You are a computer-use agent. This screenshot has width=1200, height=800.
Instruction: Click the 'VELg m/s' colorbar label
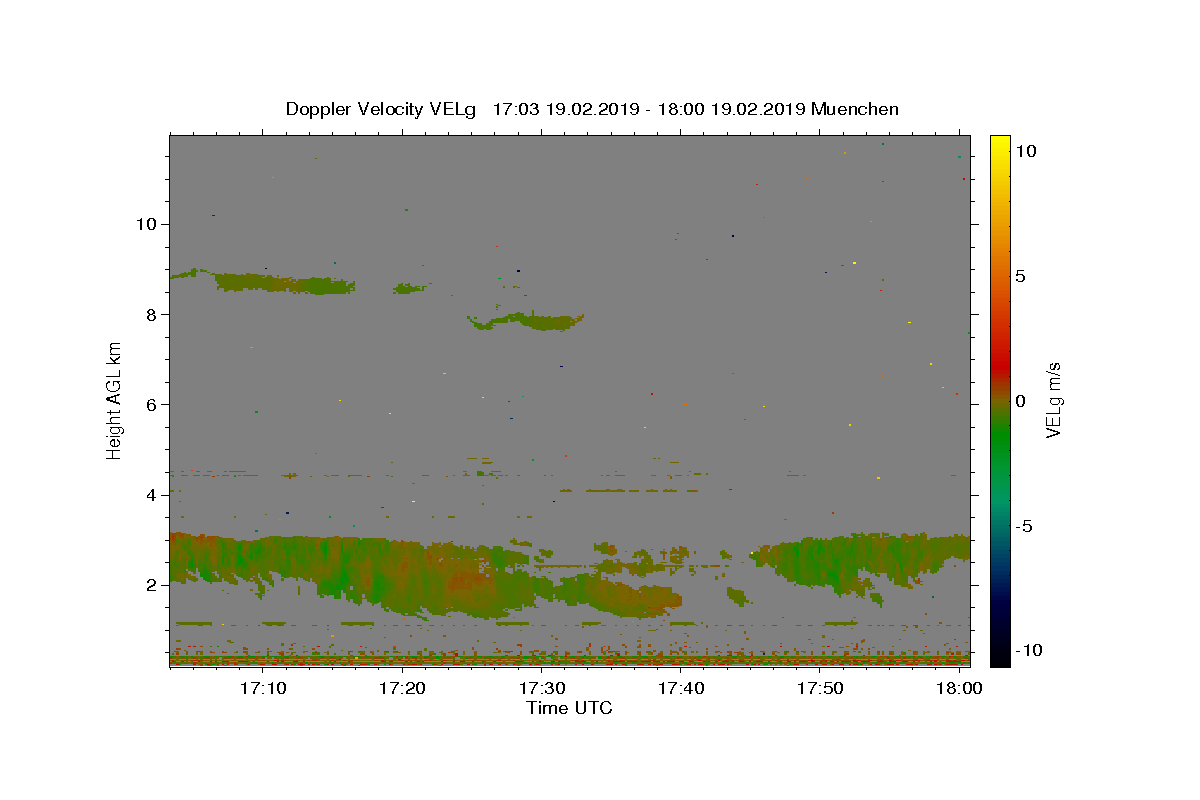coord(1053,401)
